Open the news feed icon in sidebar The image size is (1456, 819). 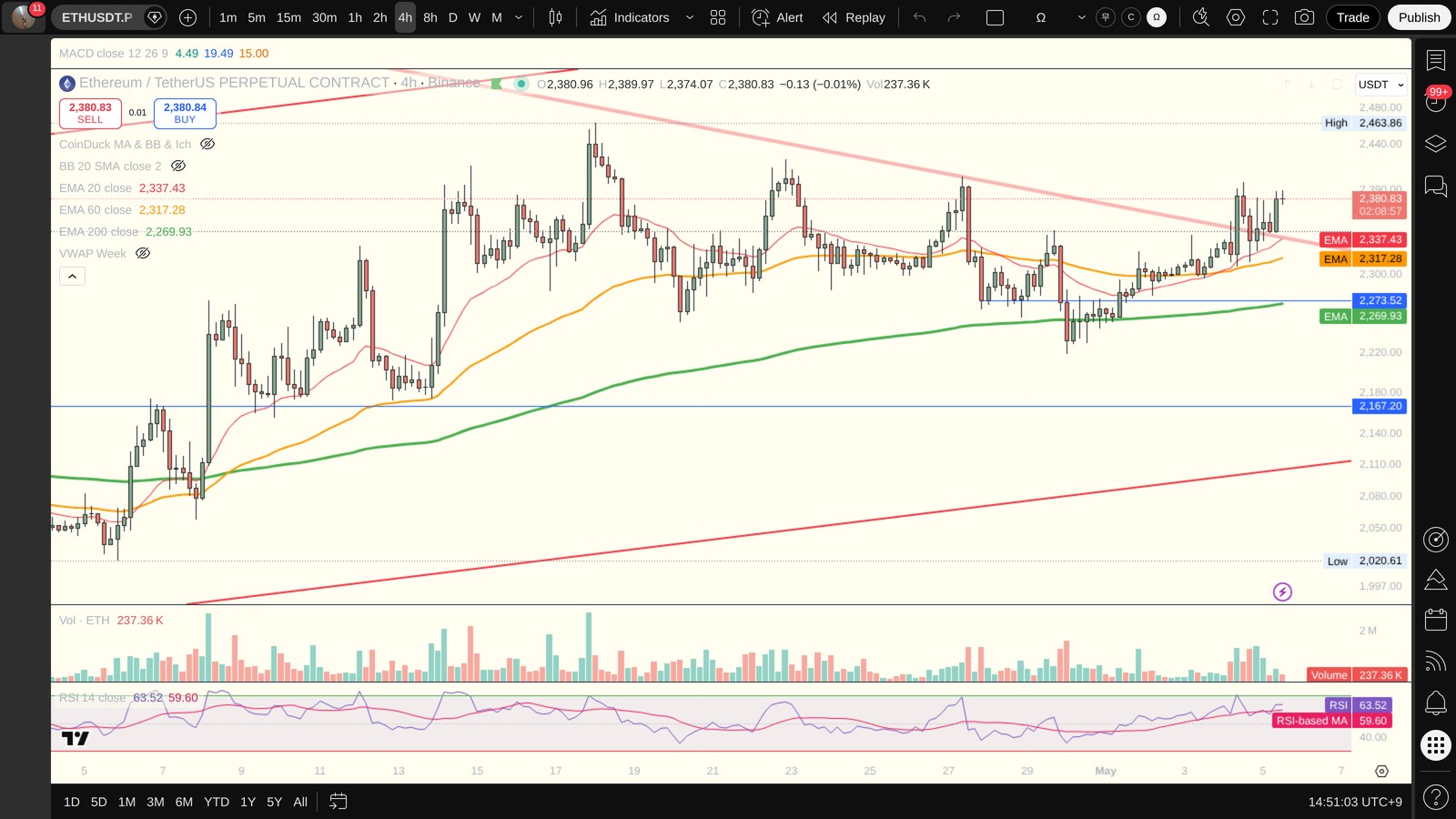(1436, 661)
